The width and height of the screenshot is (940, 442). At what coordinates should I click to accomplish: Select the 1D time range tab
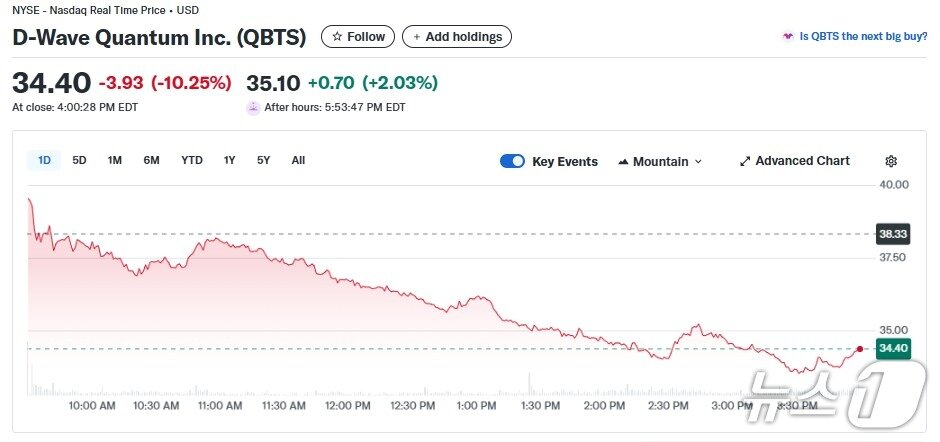[44, 160]
